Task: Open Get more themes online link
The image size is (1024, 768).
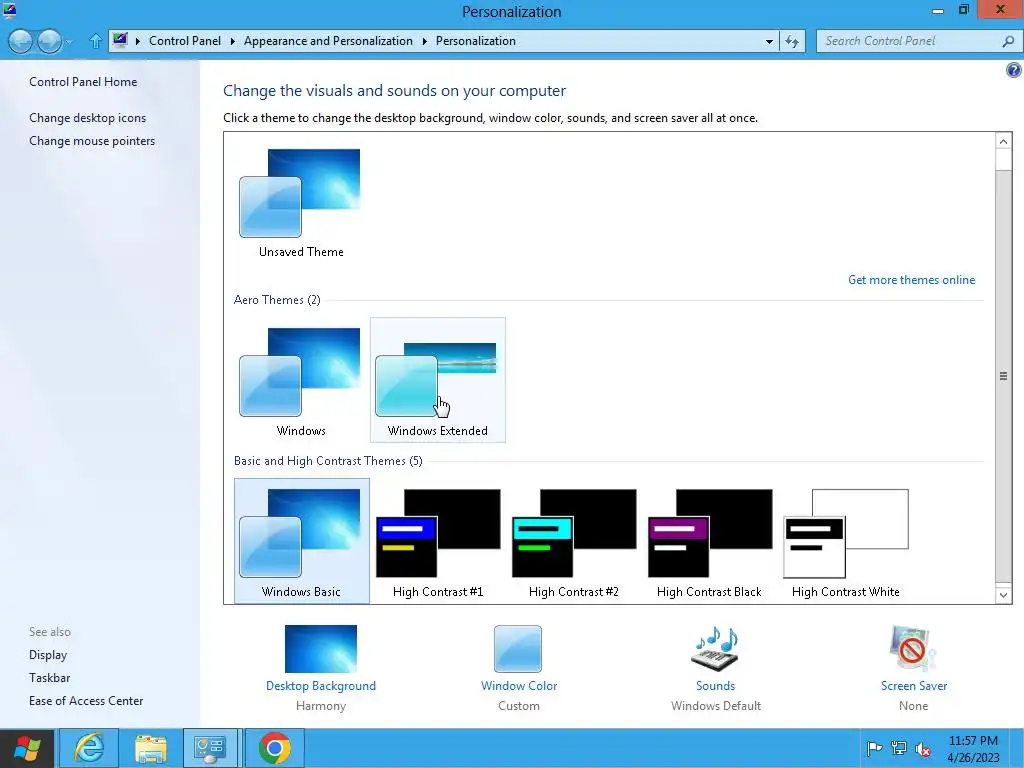Action: pyautogui.click(x=911, y=280)
